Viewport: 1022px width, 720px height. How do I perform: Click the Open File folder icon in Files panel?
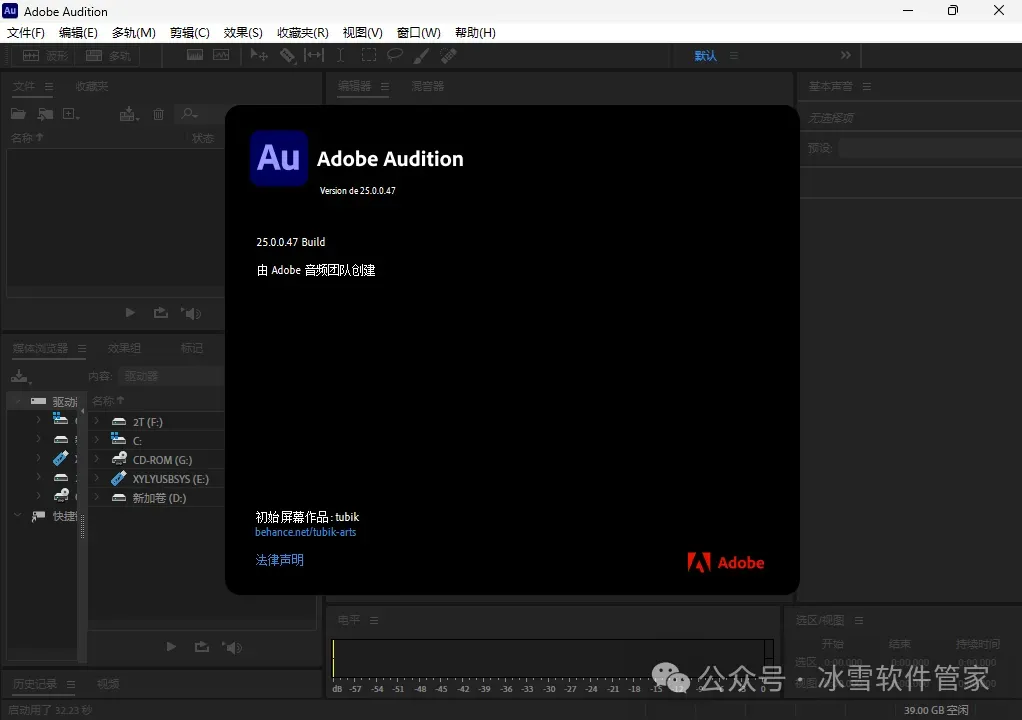click(18, 114)
